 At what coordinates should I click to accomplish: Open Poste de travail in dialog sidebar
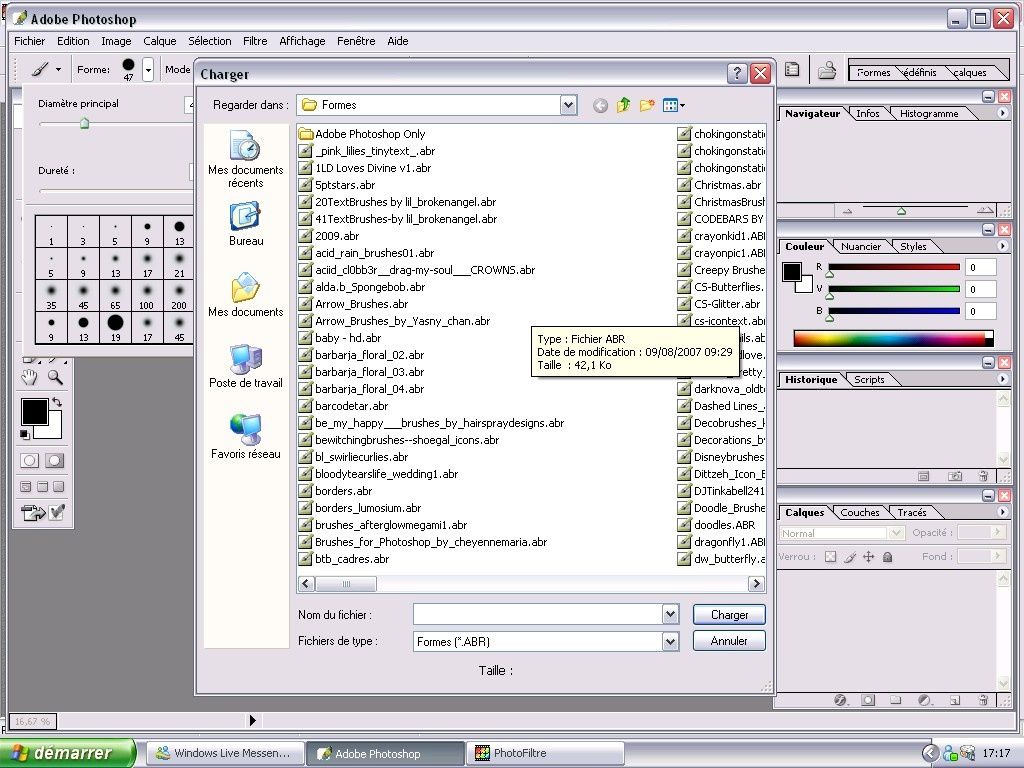(x=246, y=366)
